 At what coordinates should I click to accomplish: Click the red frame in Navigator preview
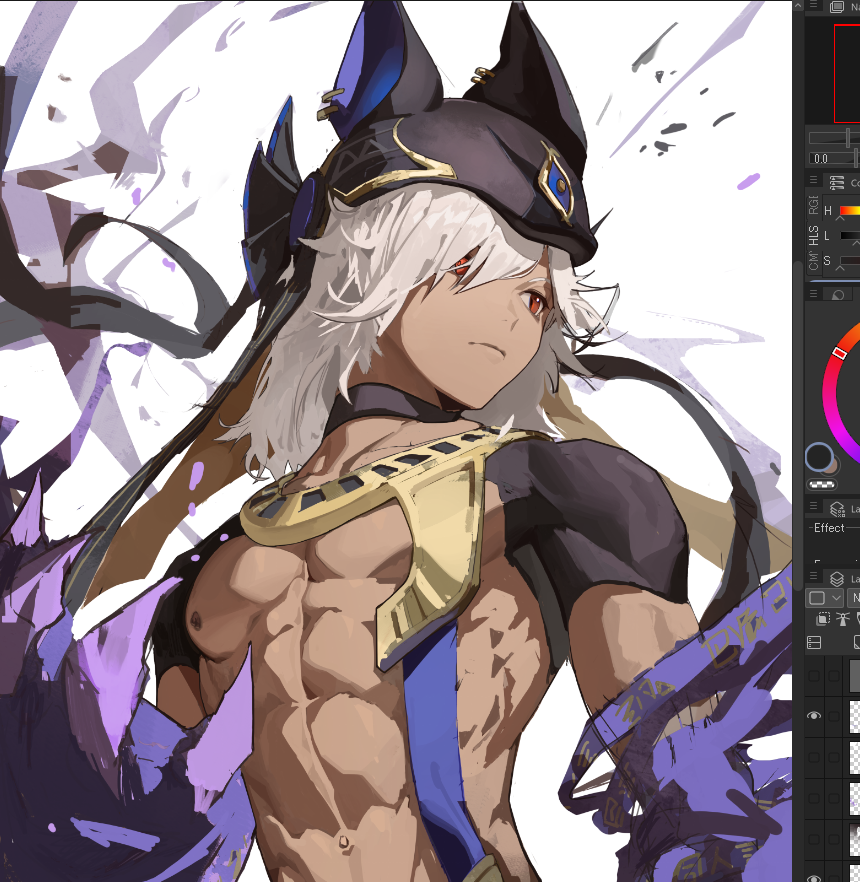click(x=847, y=73)
